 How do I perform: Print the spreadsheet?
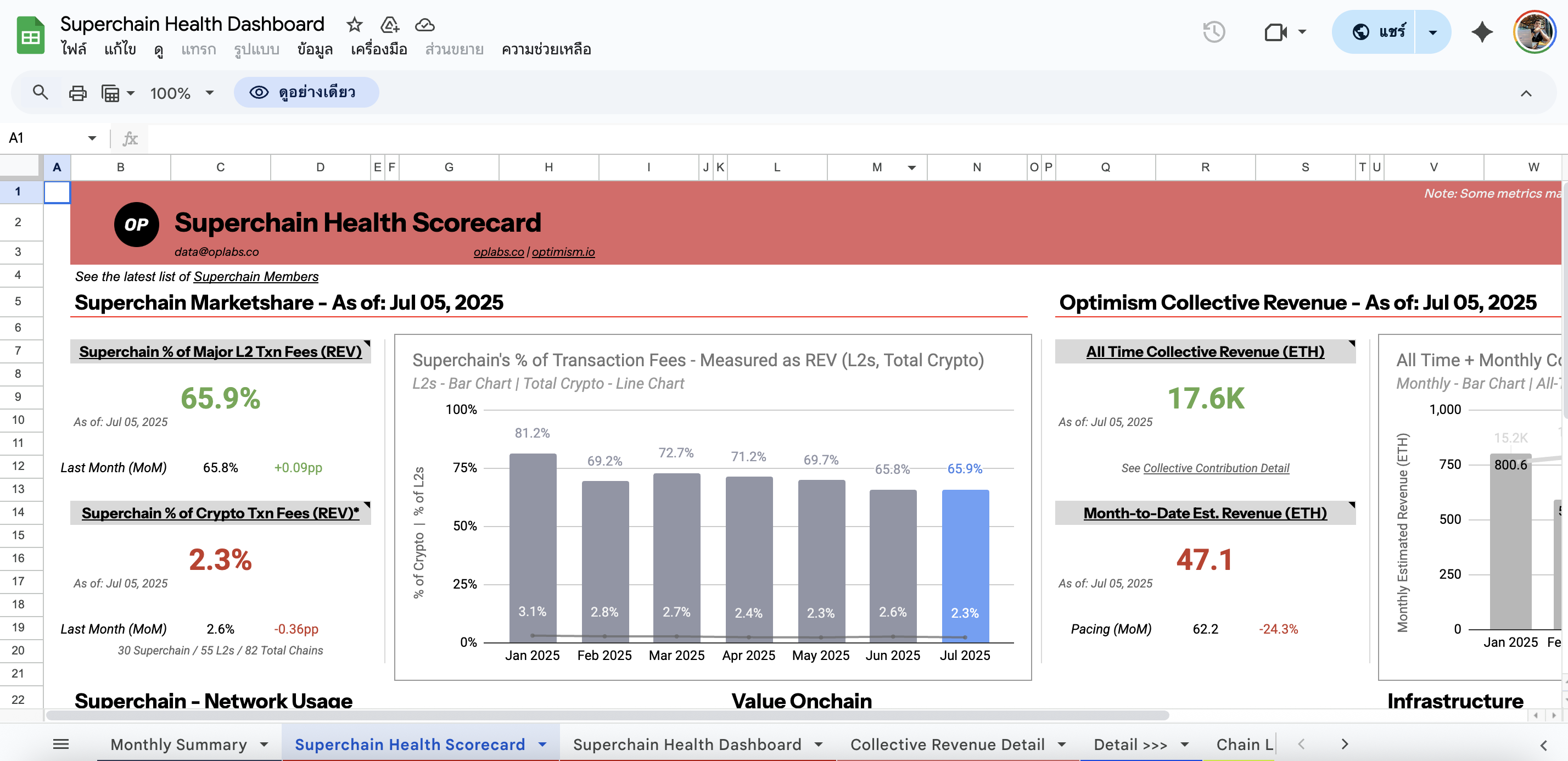[77, 93]
